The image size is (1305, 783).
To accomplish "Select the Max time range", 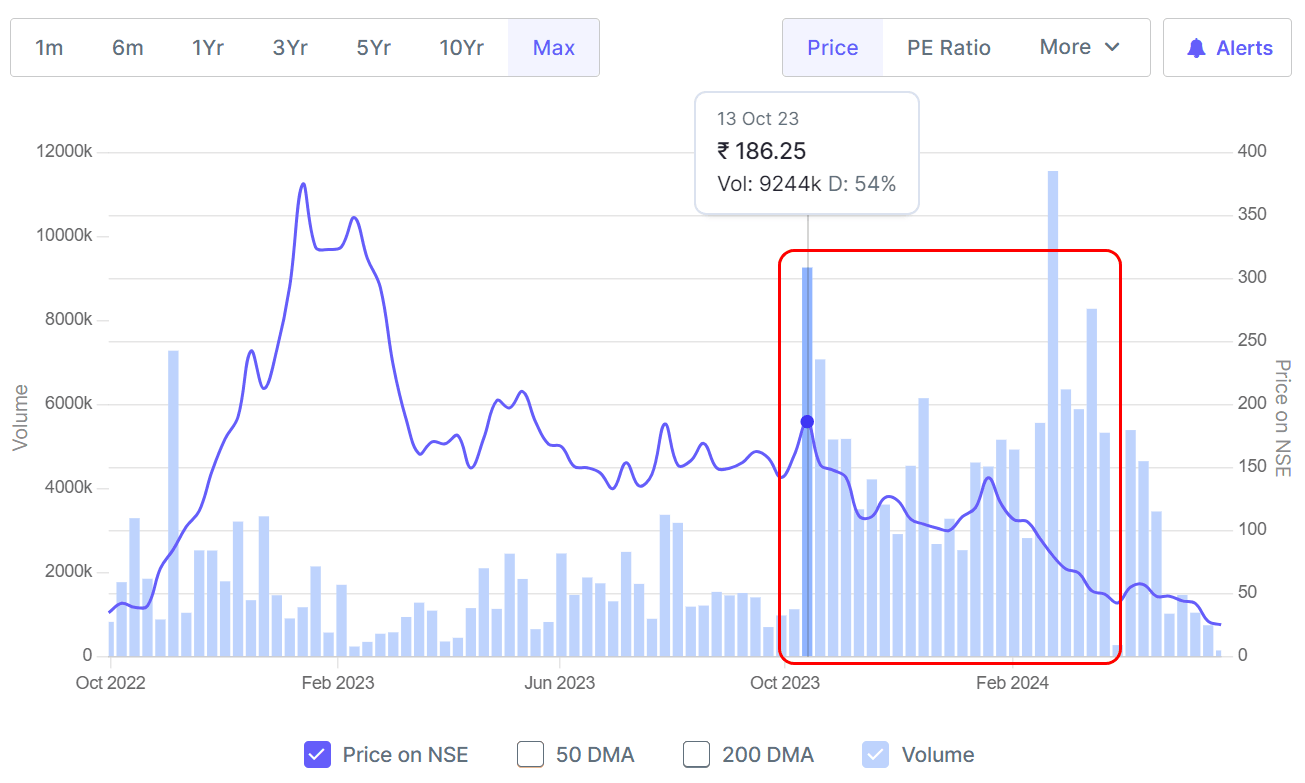I will coord(553,48).
